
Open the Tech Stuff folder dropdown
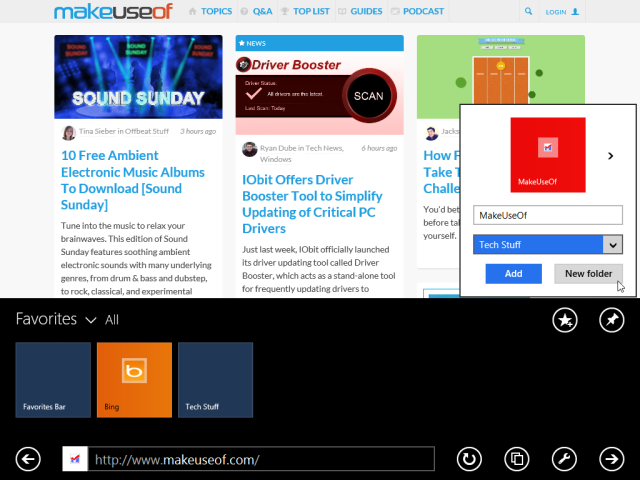point(548,244)
